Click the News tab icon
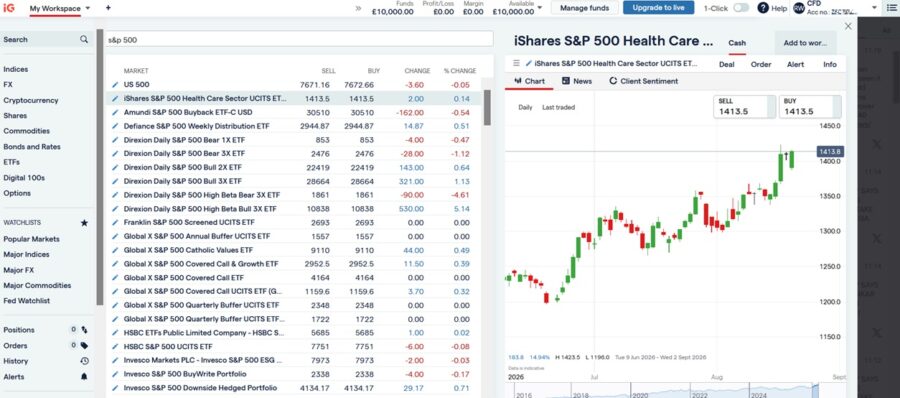The width and height of the screenshot is (900, 398). [566, 81]
